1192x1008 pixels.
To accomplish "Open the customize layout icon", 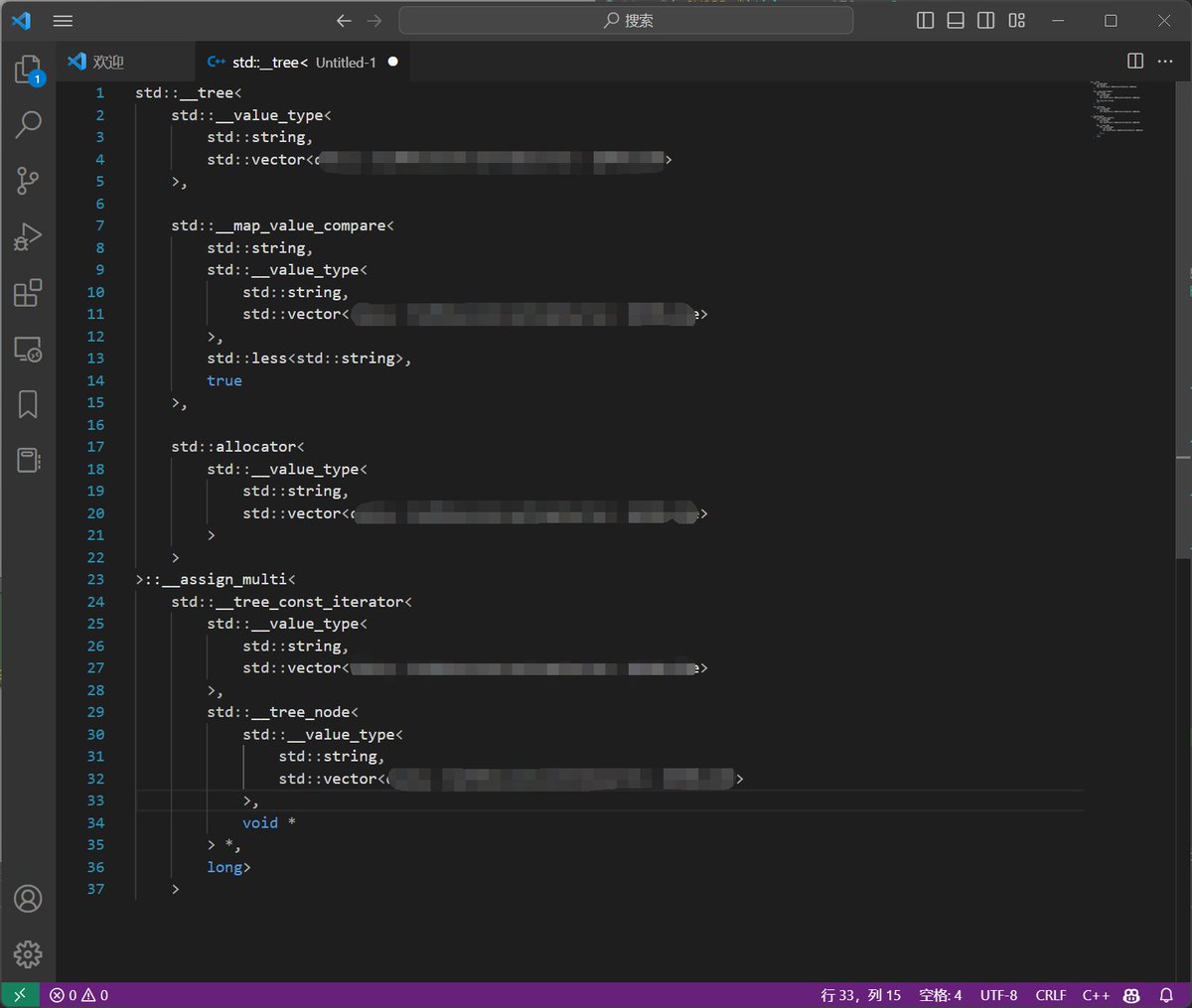I will [x=1017, y=20].
